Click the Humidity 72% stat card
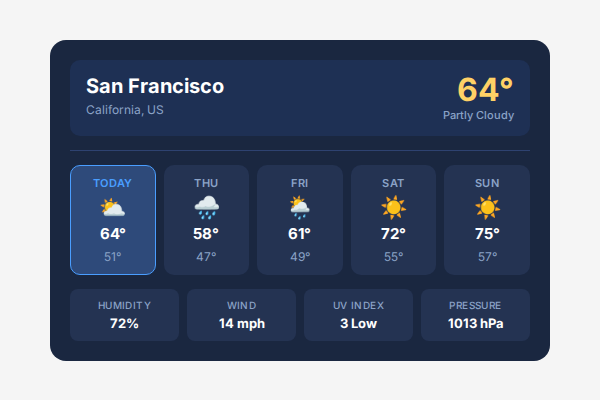The height and width of the screenshot is (400, 600). 124,315
